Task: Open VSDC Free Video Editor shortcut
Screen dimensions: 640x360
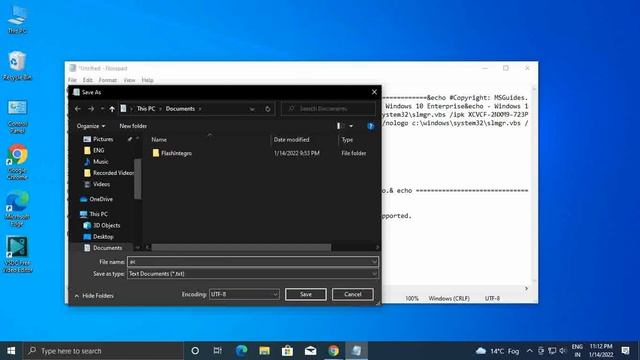Action: [17, 255]
